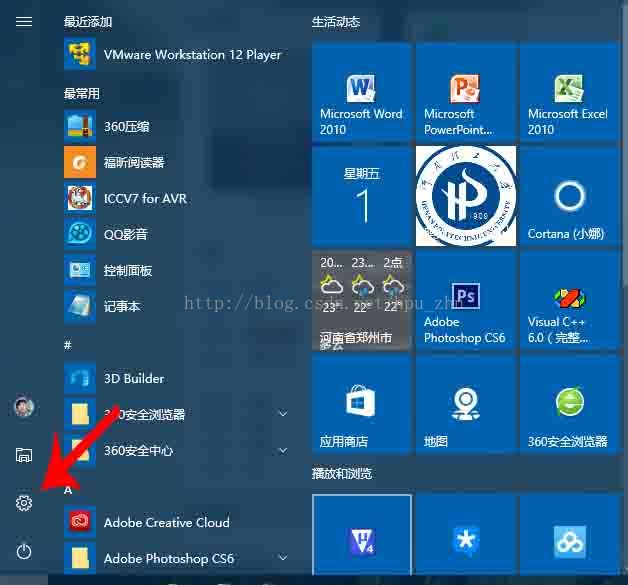Click the 播放和浏览 tile group title
The image size is (628, 585).
[x=342, y=474]
